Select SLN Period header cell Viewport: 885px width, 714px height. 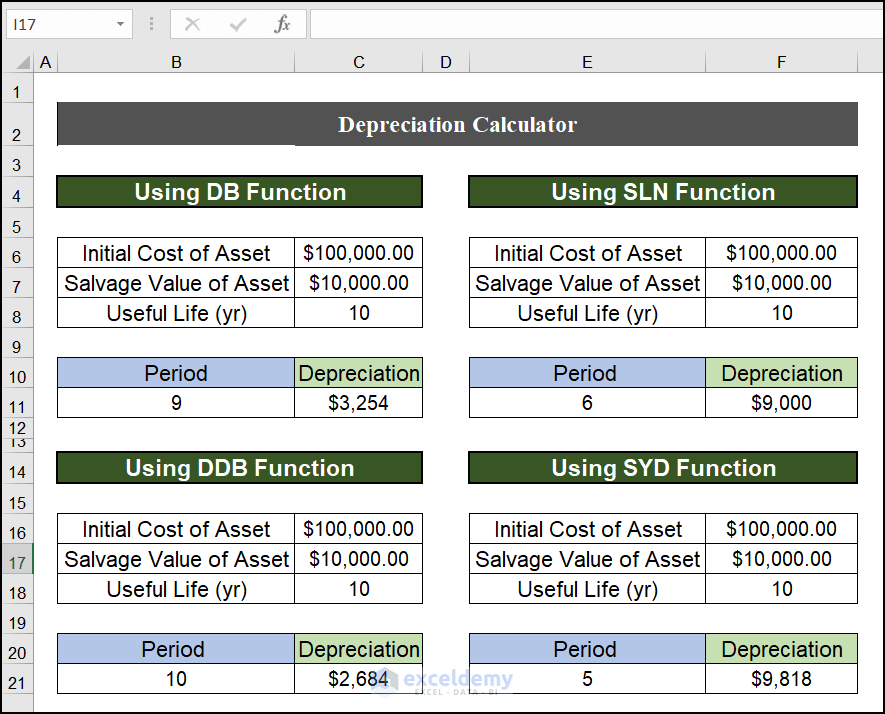pyautogui.click(x=587, y=373)
